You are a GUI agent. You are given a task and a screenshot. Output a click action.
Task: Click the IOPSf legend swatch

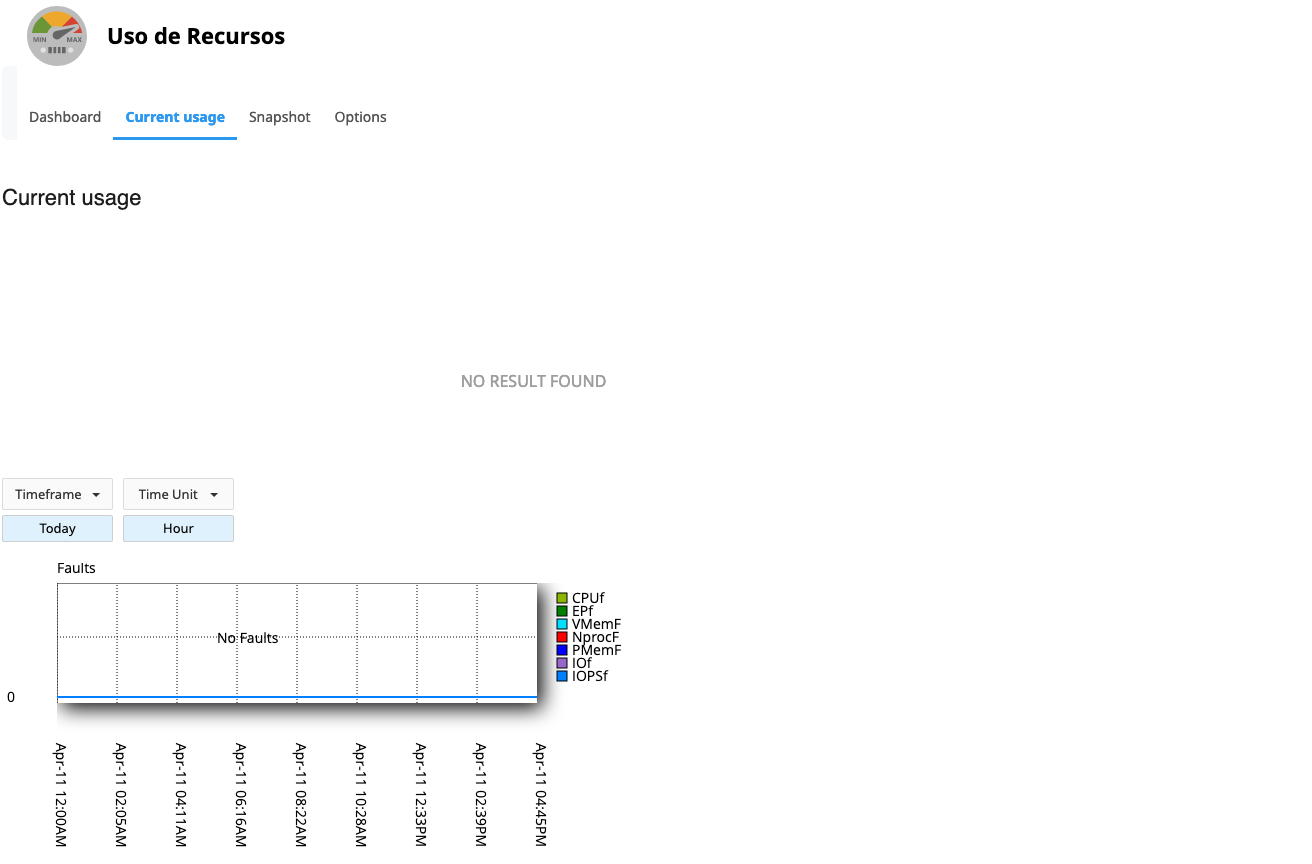[x=562, y=676]
